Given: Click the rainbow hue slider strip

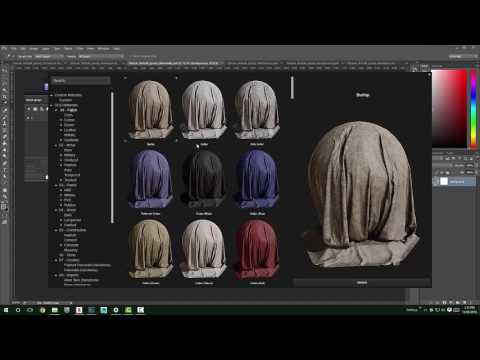Looking at the screenshot, I should click(473, 108).
